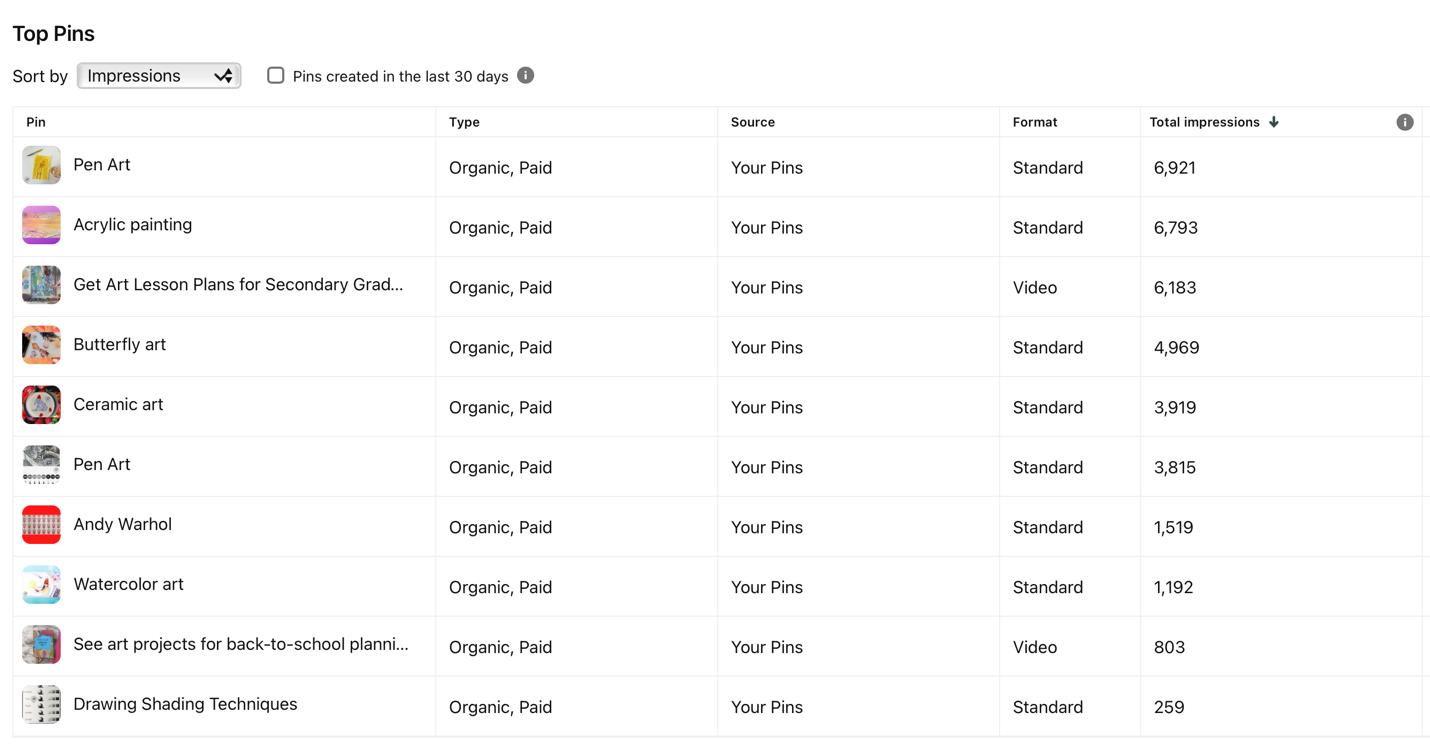Enable Pins created in last 30 days
Viewport: 1430px width, 755px height.
(x=276, y=75)
